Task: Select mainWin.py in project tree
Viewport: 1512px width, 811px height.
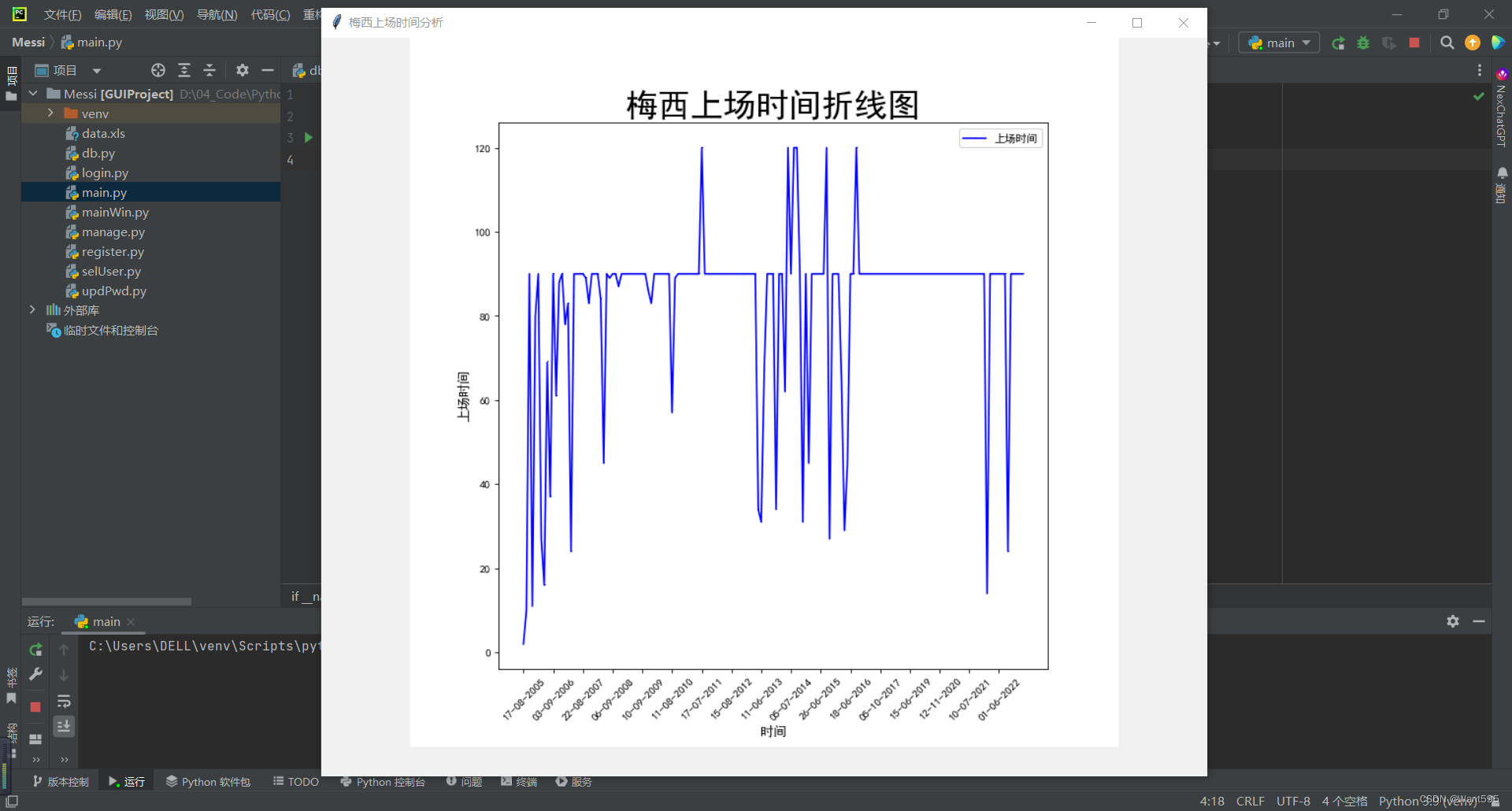Action: 115,212
